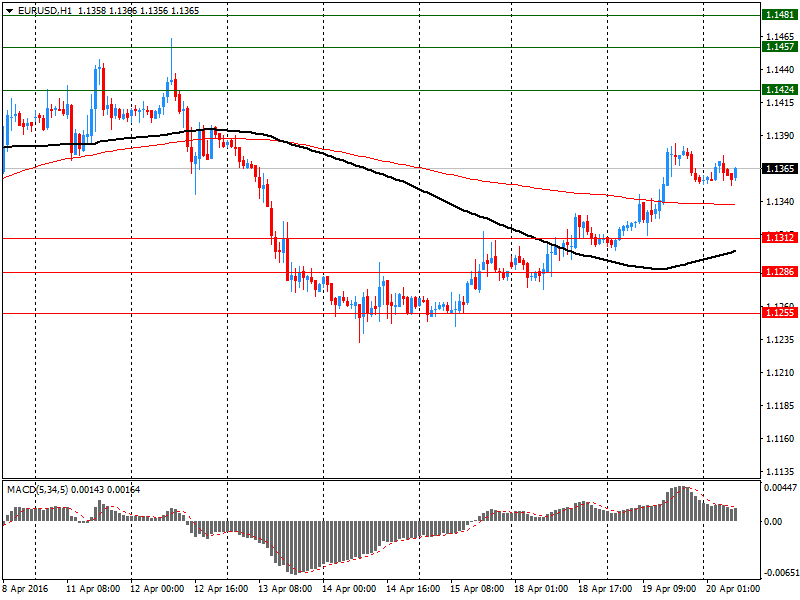The height and width of the screenshot is (600, 800).
Task: Click the 1.1340 price axis value
Action: (x=781, y=202)
